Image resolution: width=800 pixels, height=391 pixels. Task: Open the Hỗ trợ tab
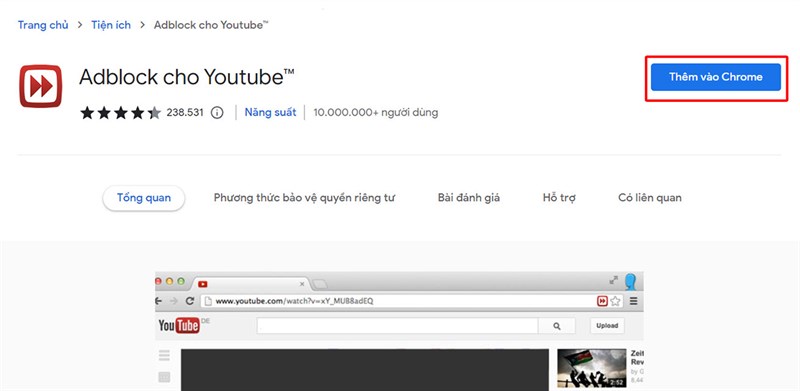(559, 198)
